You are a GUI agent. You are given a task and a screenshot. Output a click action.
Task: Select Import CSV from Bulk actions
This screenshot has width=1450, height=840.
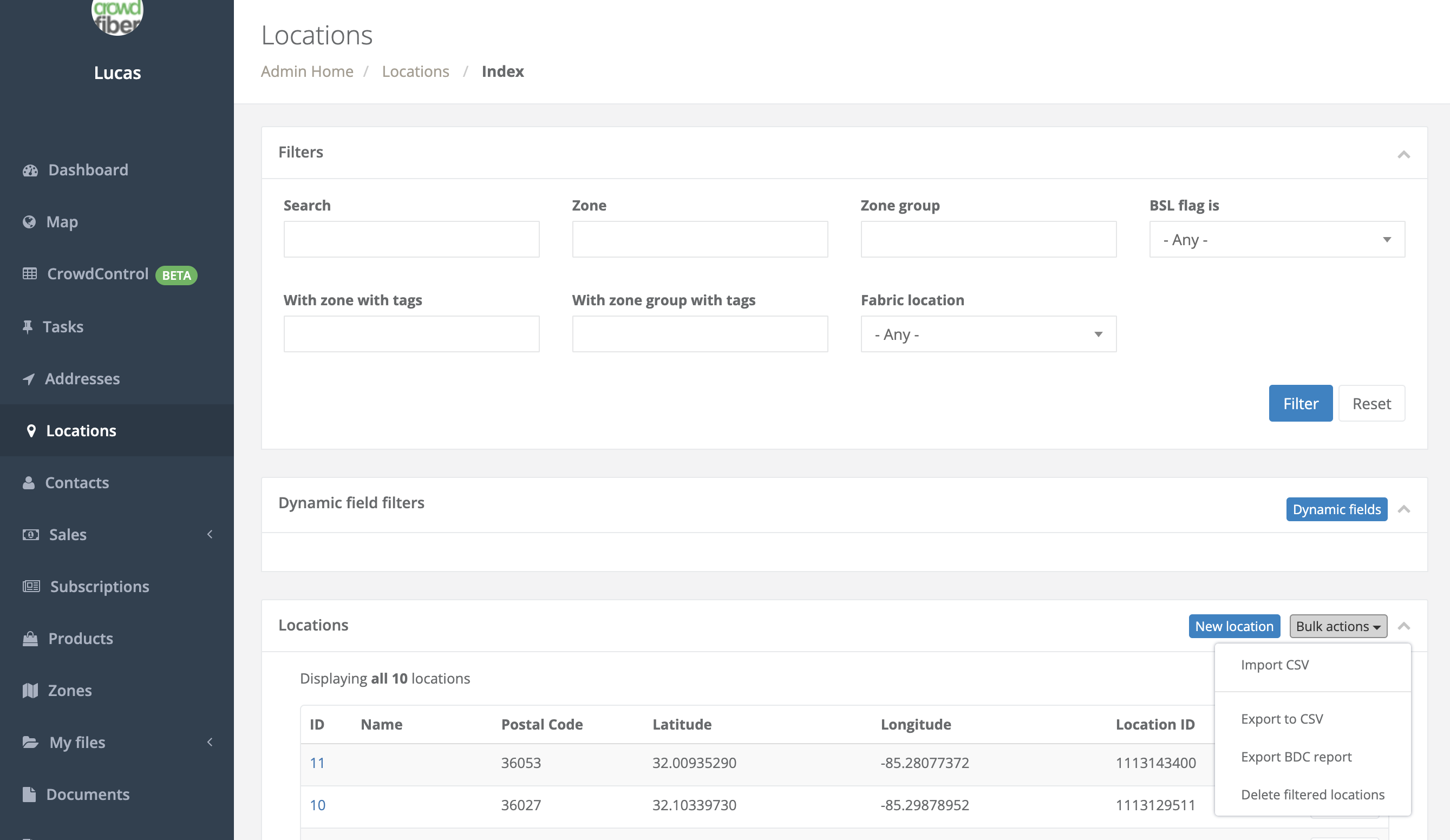point(1275,665)
